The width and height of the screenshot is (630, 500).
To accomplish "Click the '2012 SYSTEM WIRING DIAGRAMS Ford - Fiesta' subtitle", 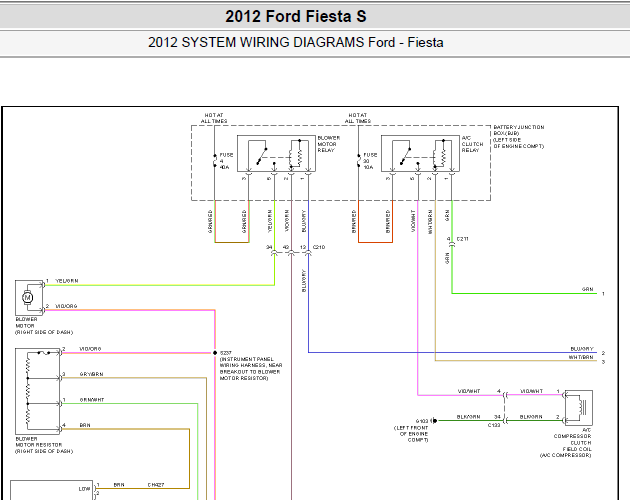I will (x=296, y=42).
